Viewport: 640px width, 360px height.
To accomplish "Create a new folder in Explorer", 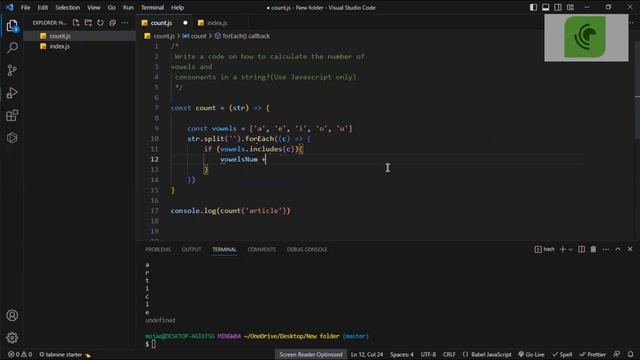I will click(88, 23).
